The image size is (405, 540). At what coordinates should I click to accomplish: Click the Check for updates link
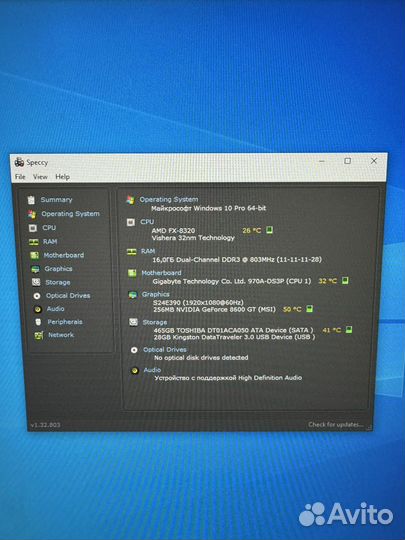(x=336, y=424)
